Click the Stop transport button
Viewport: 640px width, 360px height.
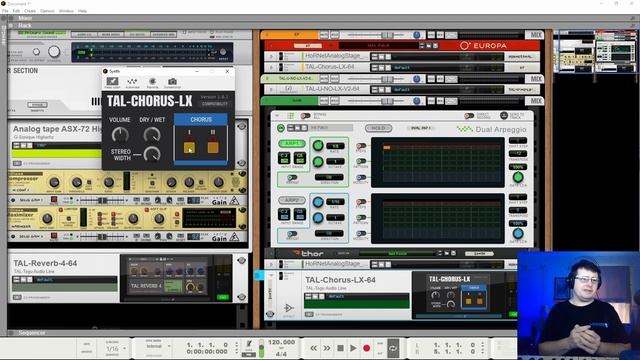(x=340, y=348)
